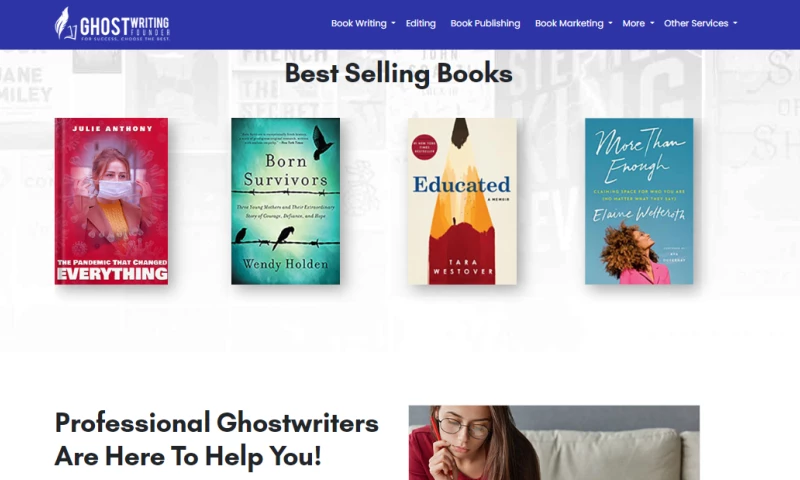Image resolution: width=800 pixels, height=480 pixels.
Task: Click the Ghostwriting Founder feather logo
Action: [65, 23]
